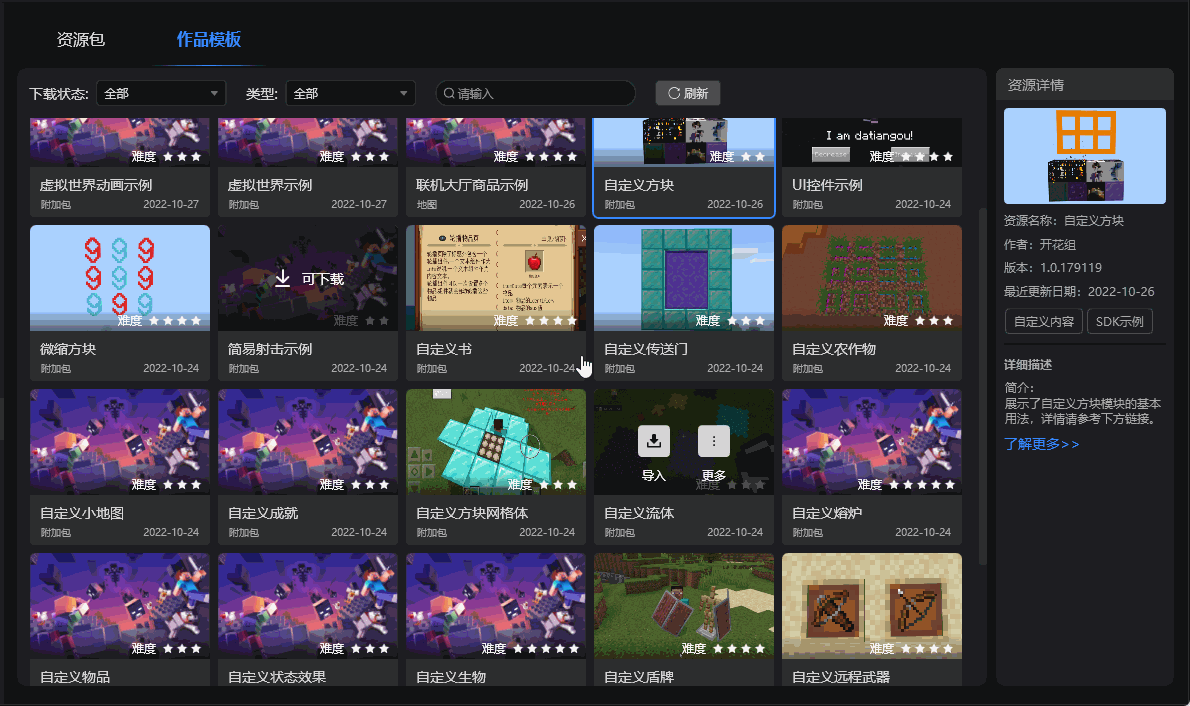Choose the UI控件示例 thumbnail
This screenshot has width=1190, height=706.
pyautogui.click(x=872, y=142)
